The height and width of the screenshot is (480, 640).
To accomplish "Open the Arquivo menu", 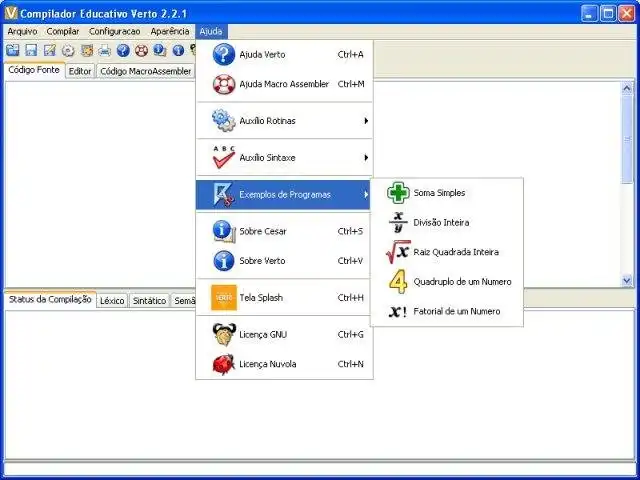I will [22, 31].
